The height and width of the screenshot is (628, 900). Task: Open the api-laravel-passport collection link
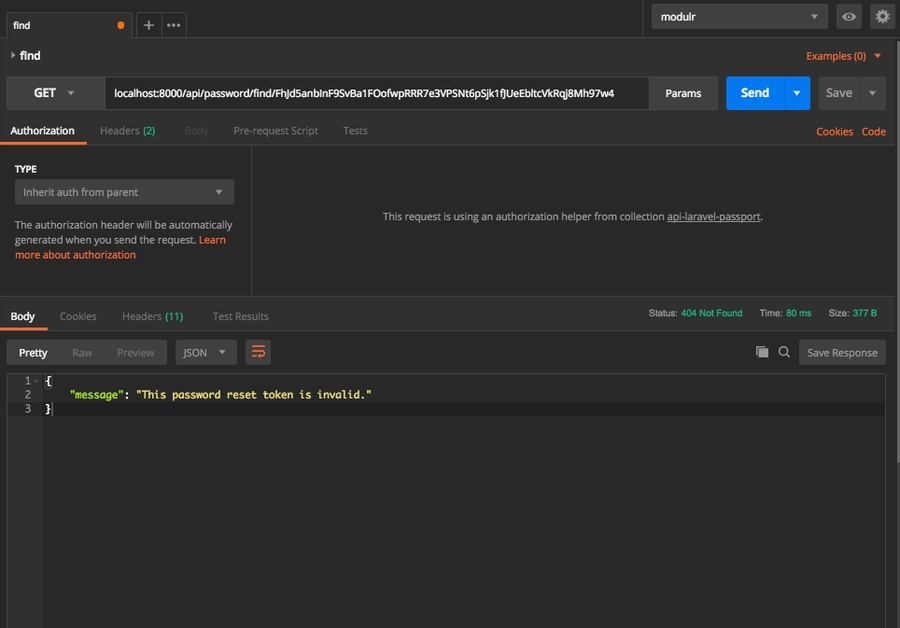coord(714,216)
